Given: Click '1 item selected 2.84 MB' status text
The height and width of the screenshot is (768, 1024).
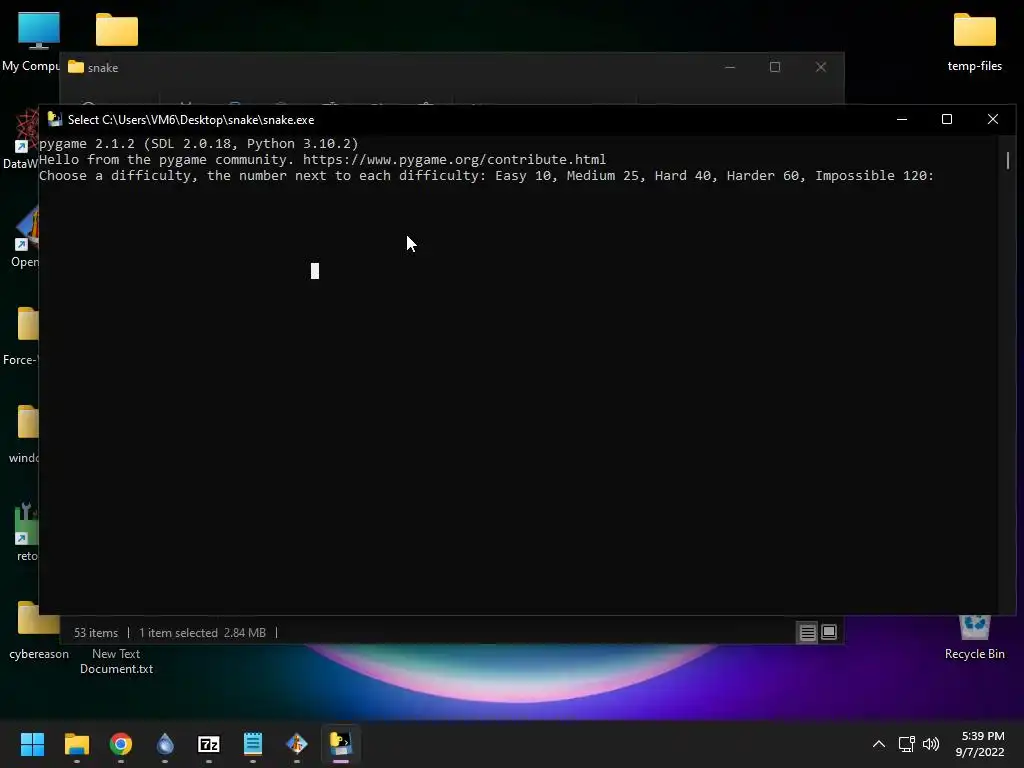Looking at the screenshot, I should click(202, 633).
